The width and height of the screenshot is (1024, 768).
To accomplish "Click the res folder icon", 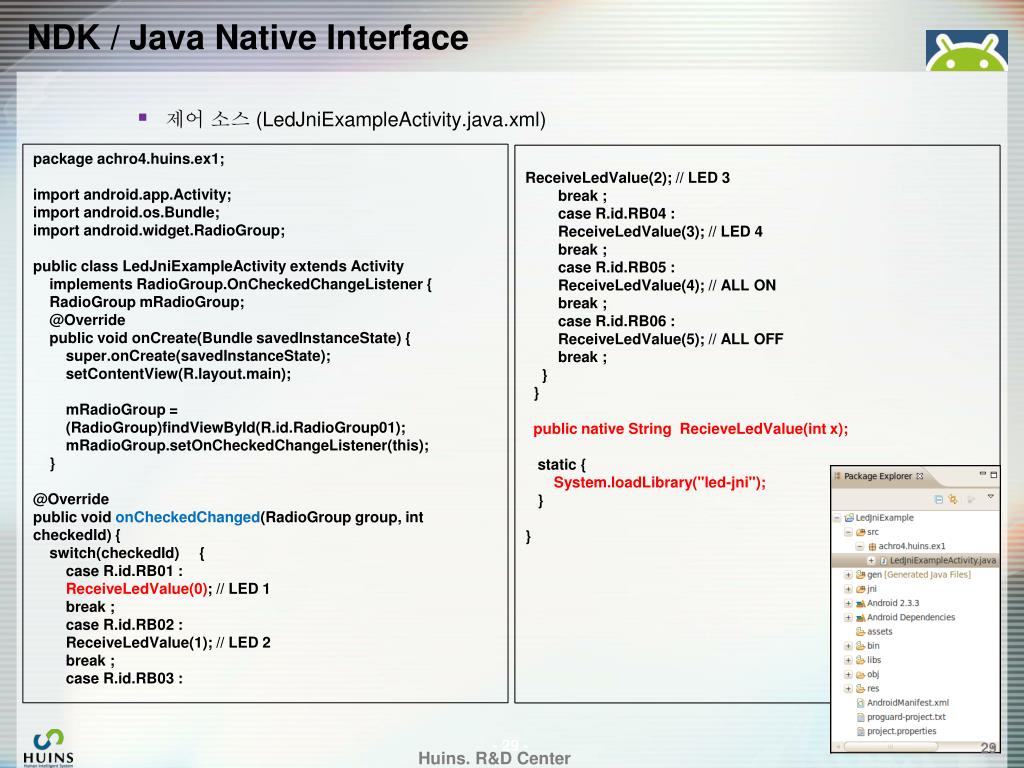I will (x=861, y=688).
